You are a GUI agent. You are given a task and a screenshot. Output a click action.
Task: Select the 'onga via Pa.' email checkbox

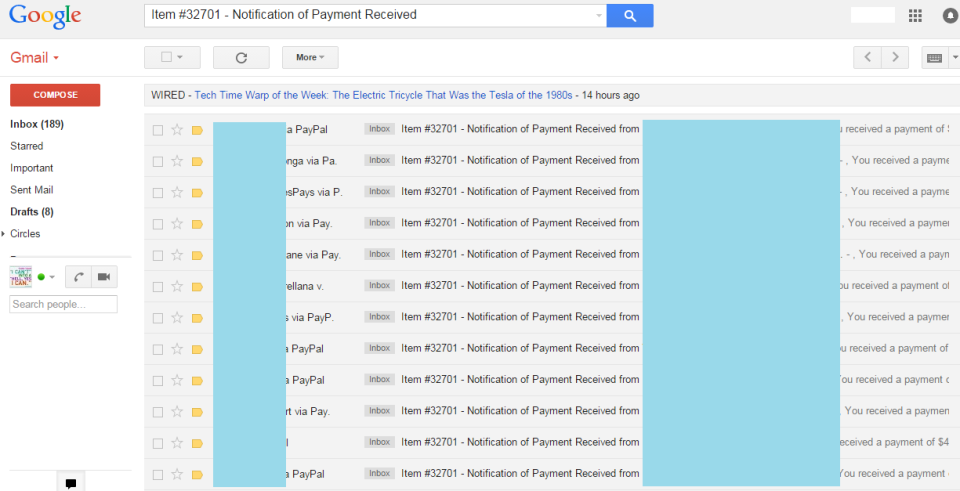coord(158,162)
